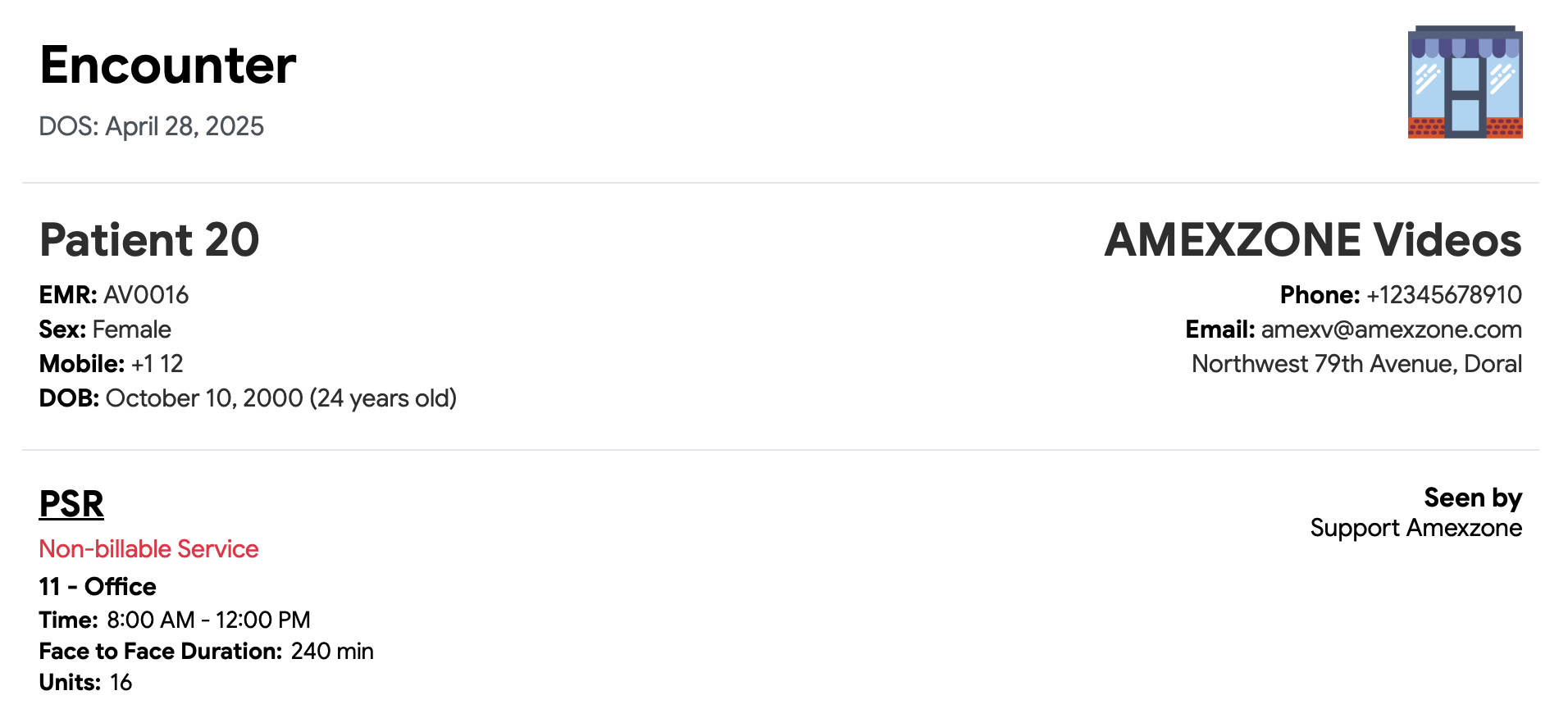
Task: Click the Units 16 value
Action: coord(121,682)
